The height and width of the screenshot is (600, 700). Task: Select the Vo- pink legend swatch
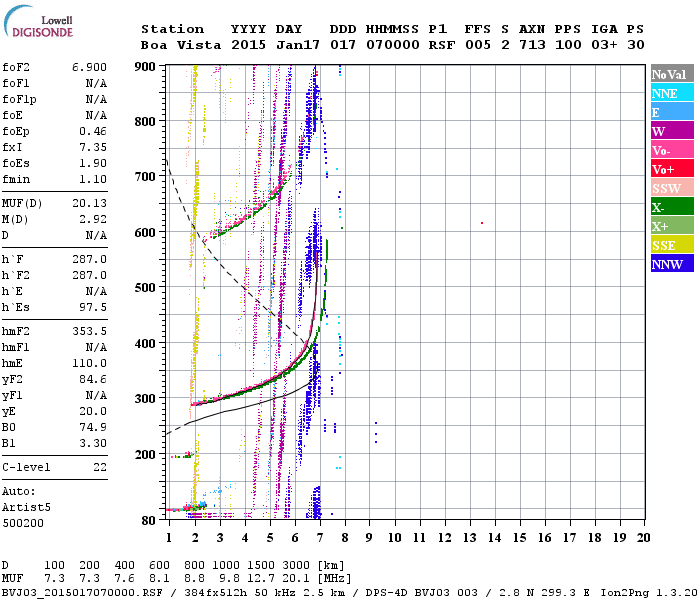tap(672, 150)
